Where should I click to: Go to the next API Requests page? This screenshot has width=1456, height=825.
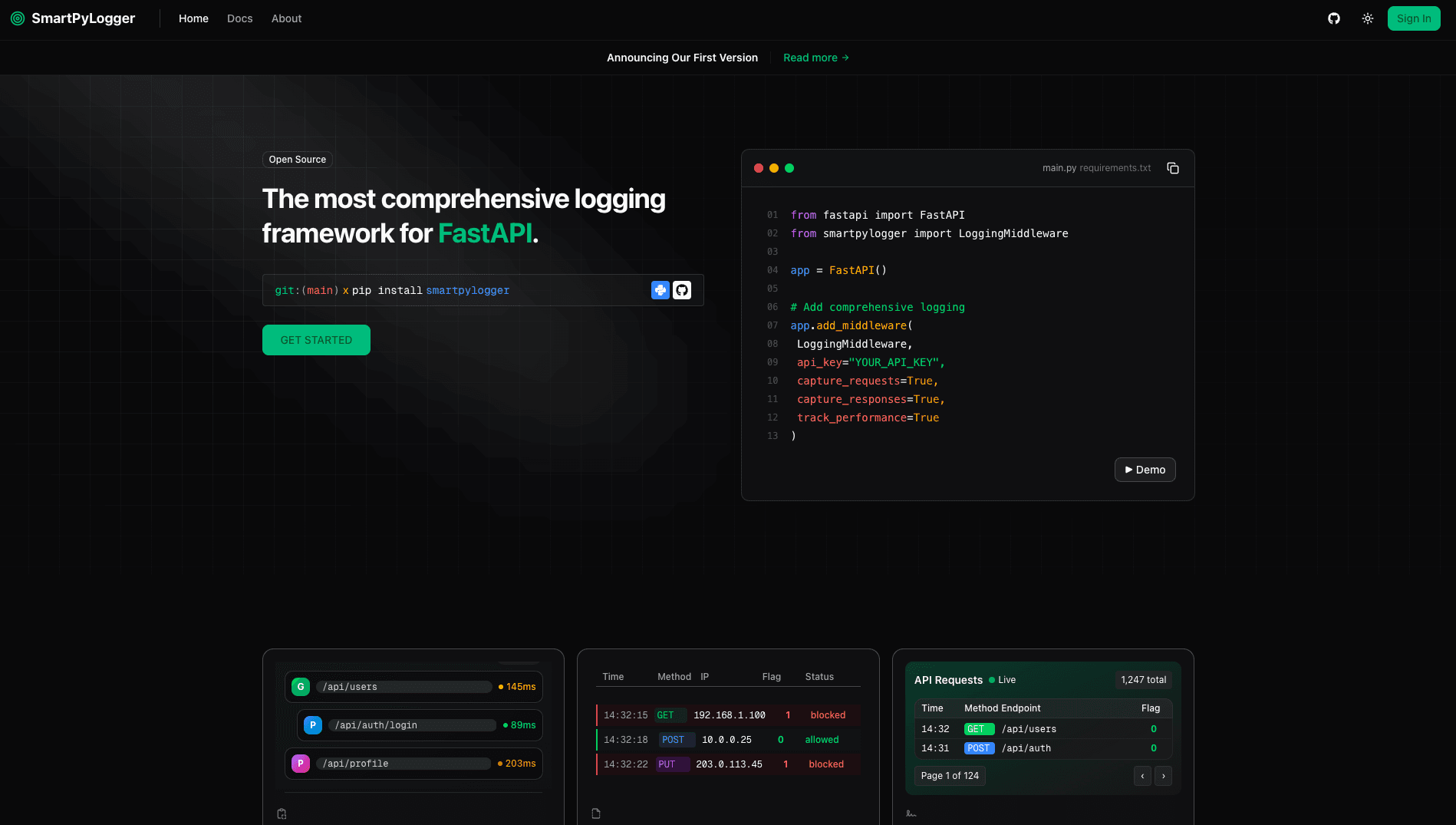point(1163,776)
